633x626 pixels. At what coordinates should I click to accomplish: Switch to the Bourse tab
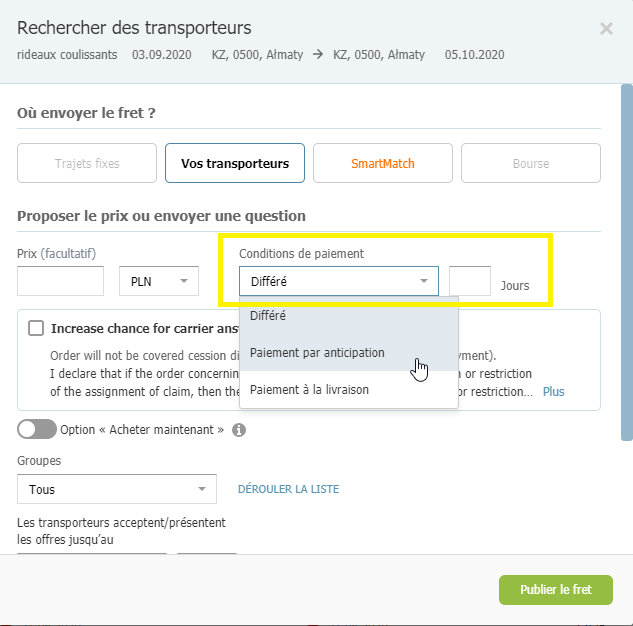point(531,163)
